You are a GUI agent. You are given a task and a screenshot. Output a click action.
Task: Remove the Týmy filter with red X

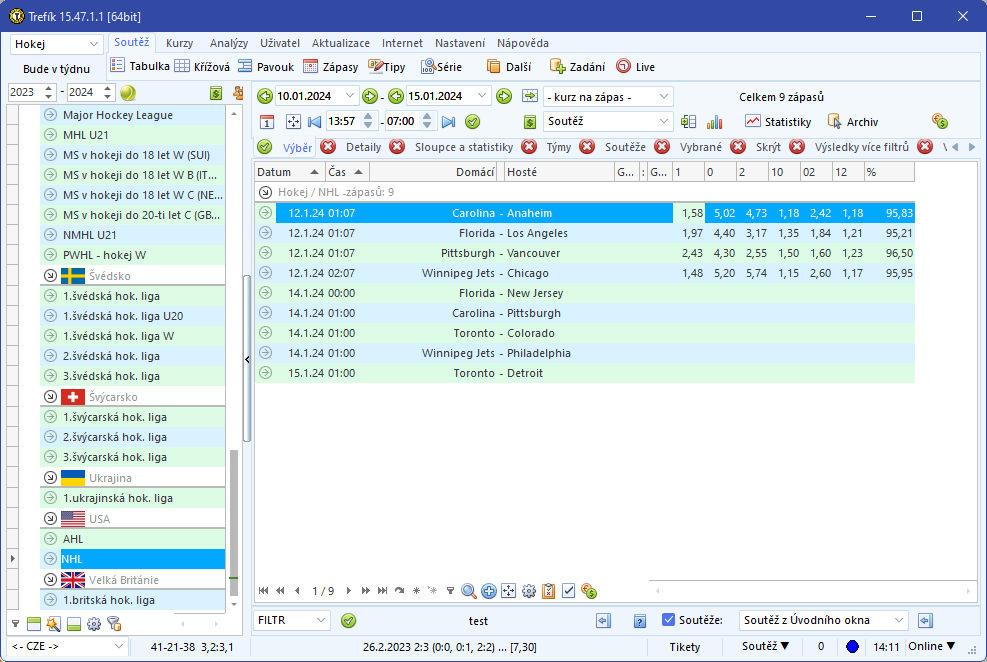pos(587,147)
